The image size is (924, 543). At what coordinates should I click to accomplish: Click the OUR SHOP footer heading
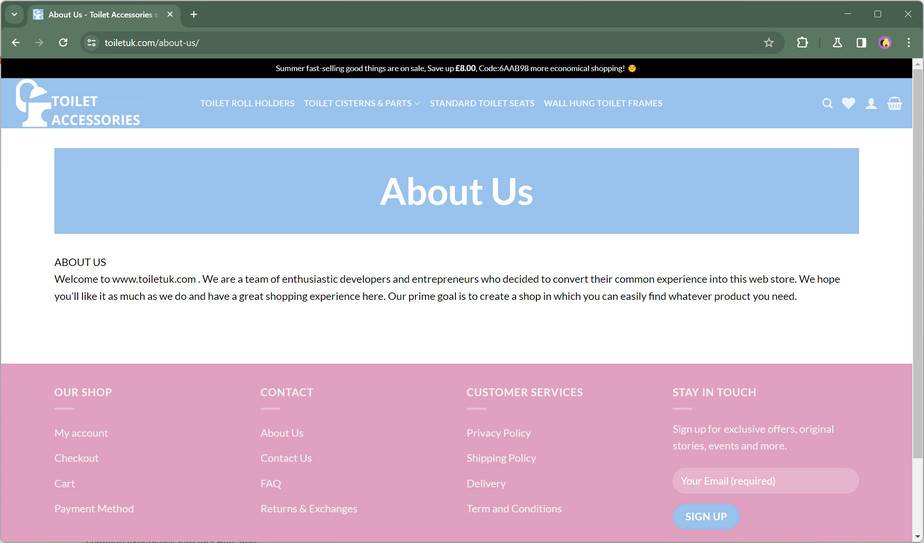83,392
